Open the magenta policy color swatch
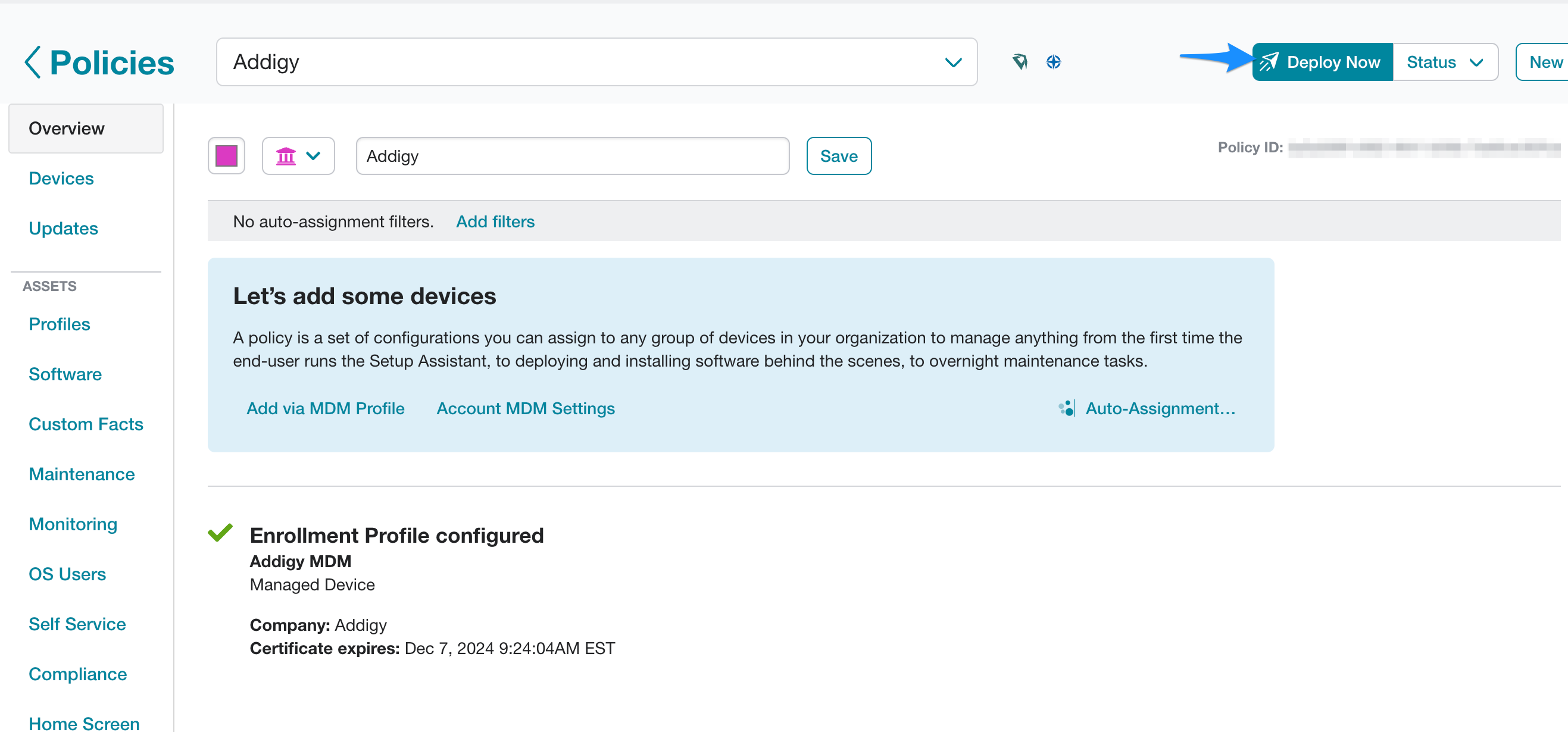The height and width of the screenshot is (732, 1568). pyautogui.click(x=226, y=157)
